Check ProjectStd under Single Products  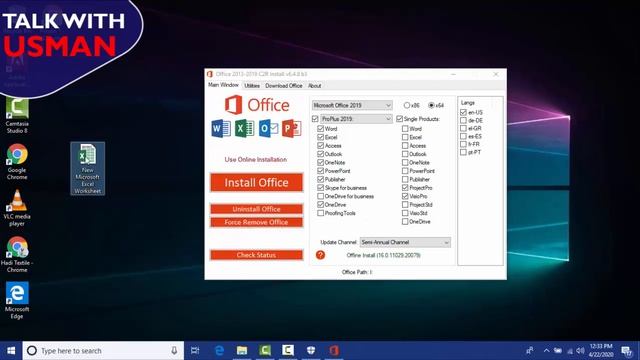(x=405, y=204)
